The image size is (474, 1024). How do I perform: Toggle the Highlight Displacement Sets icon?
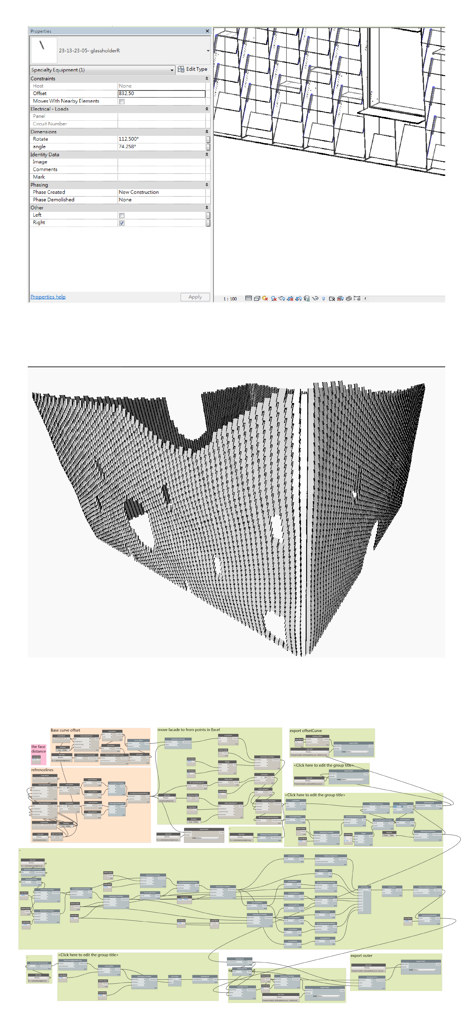coord(347,298)
